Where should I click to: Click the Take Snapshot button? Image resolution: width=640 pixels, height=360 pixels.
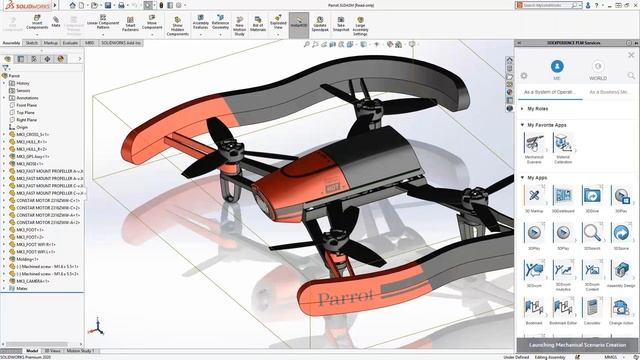tap(341, 24)
